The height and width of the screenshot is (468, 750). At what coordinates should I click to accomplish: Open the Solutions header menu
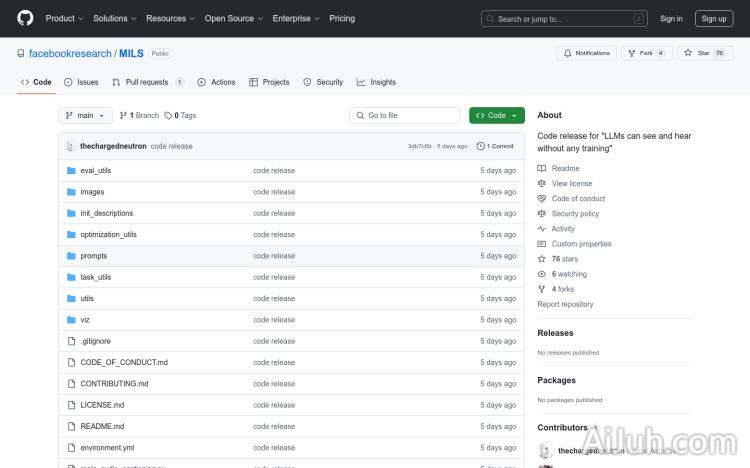click(114, 18)
